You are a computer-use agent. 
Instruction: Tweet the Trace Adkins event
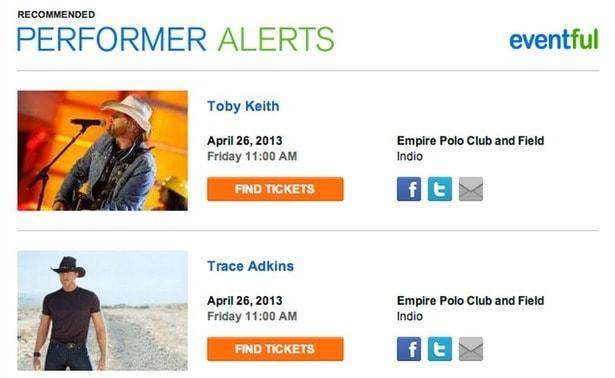click(440, 349)
